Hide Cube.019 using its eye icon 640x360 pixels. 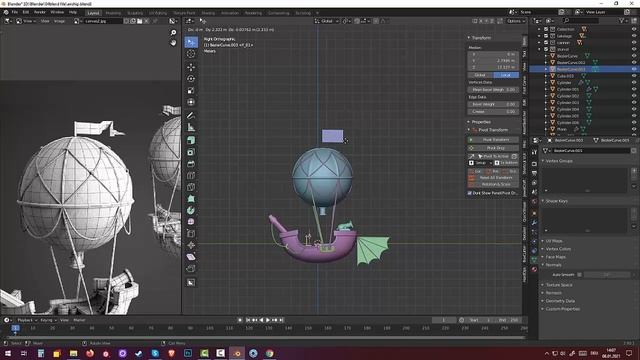click(634, 76)
